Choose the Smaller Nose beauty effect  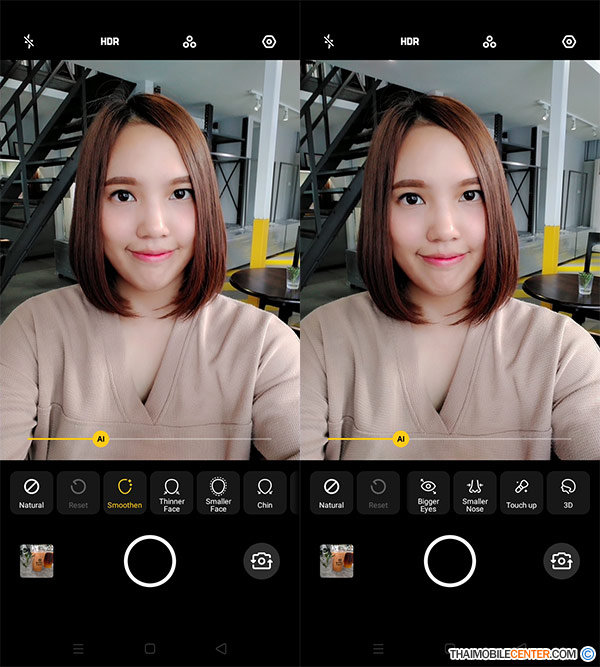click(475, 492)
